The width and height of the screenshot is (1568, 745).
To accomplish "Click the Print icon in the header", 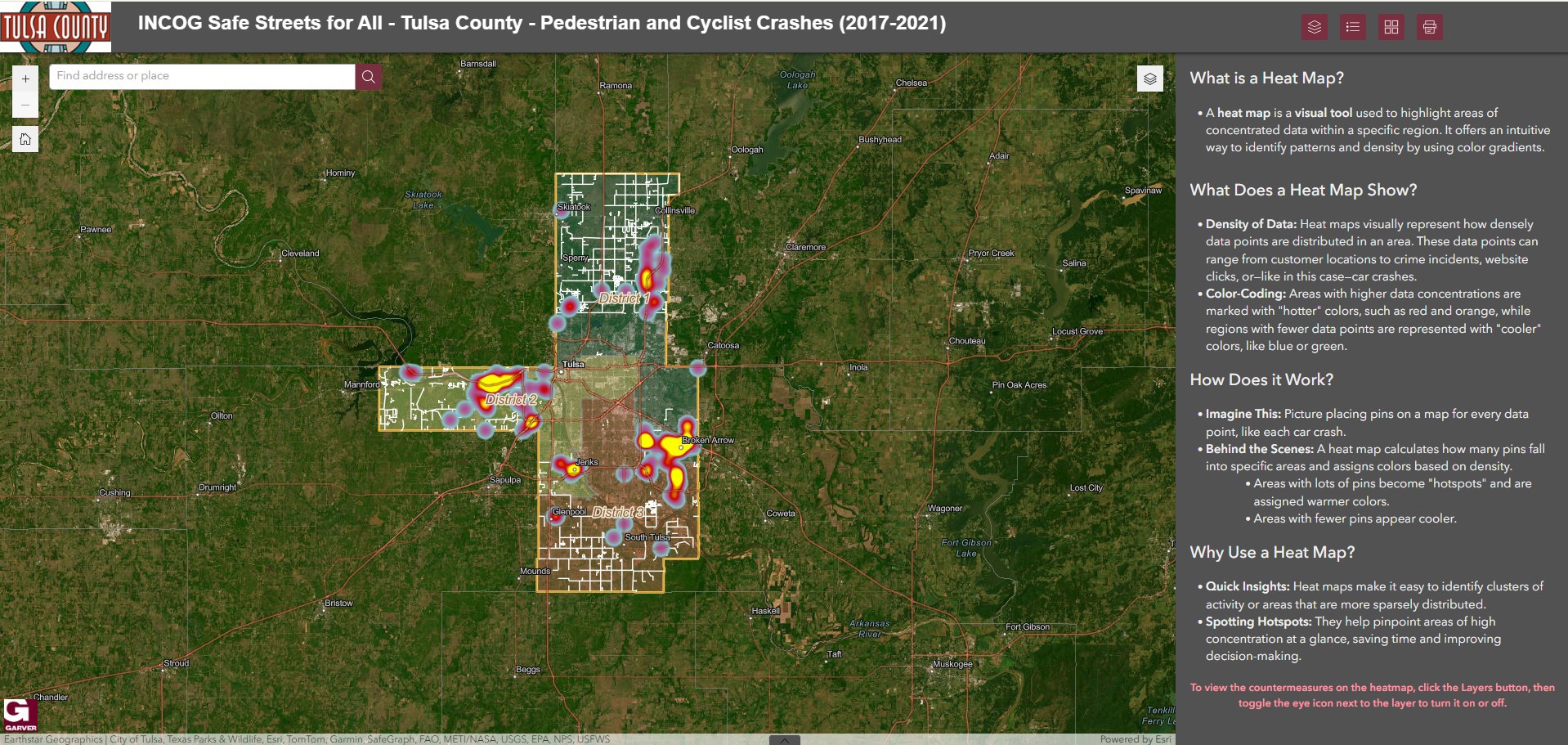I will [1429, 27].
